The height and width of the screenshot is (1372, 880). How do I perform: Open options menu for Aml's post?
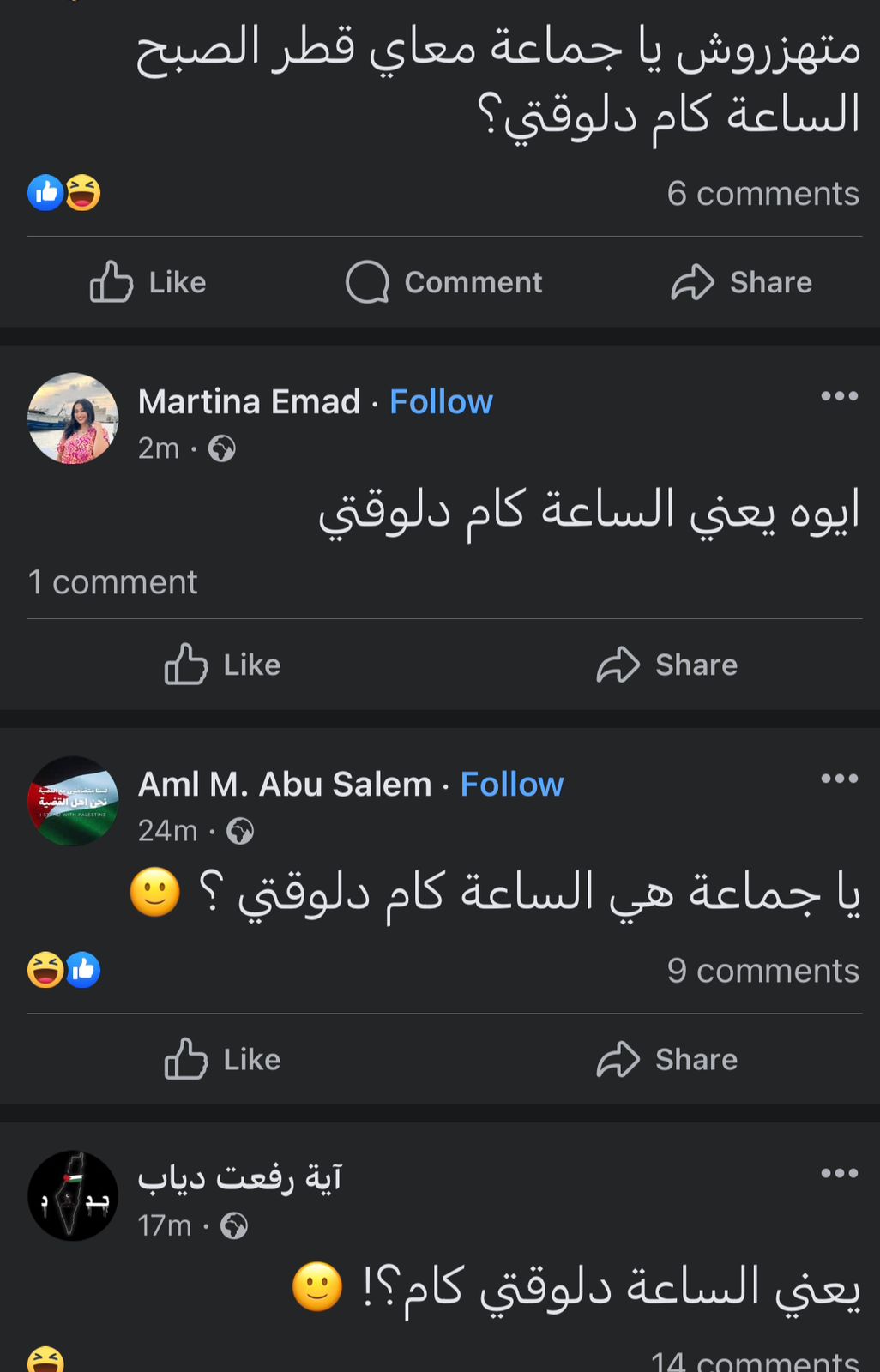point(839,779)
